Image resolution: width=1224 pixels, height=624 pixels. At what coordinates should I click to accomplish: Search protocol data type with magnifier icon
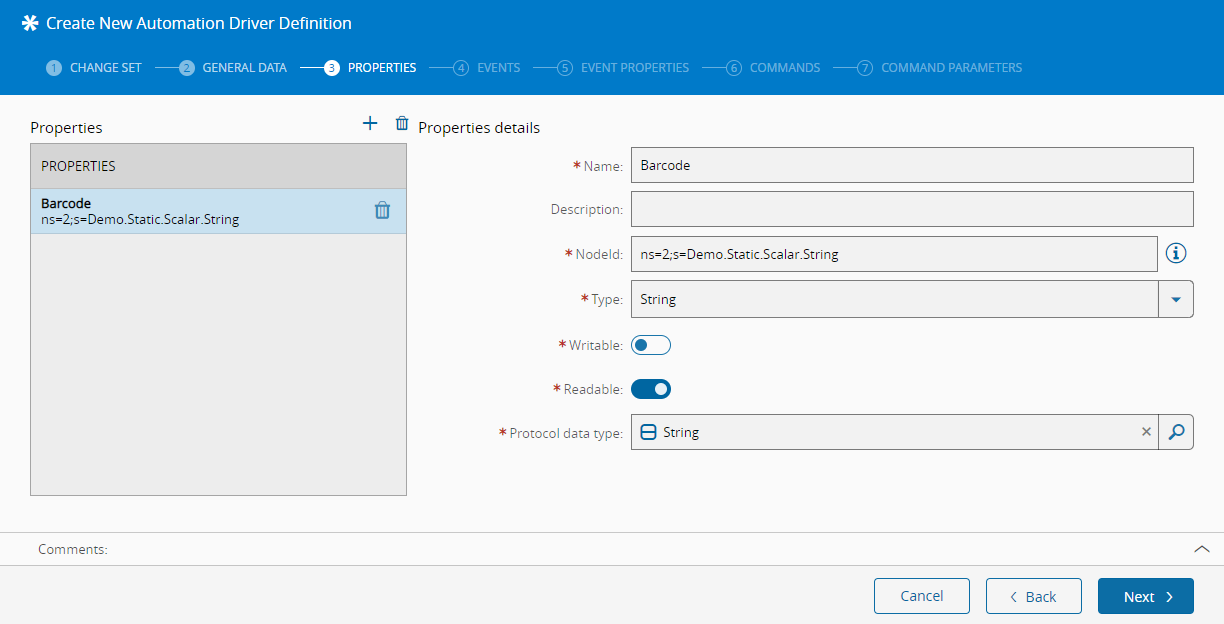(1176, 432)
